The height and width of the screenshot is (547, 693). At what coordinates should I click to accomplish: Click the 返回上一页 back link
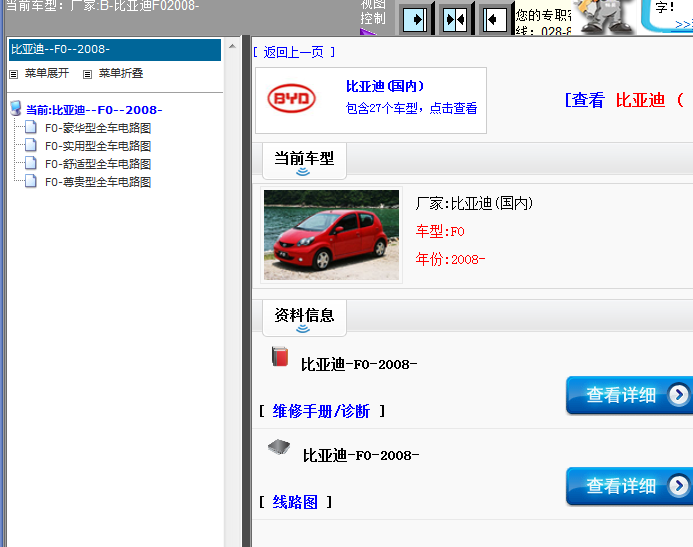click(x=293, y=53)
